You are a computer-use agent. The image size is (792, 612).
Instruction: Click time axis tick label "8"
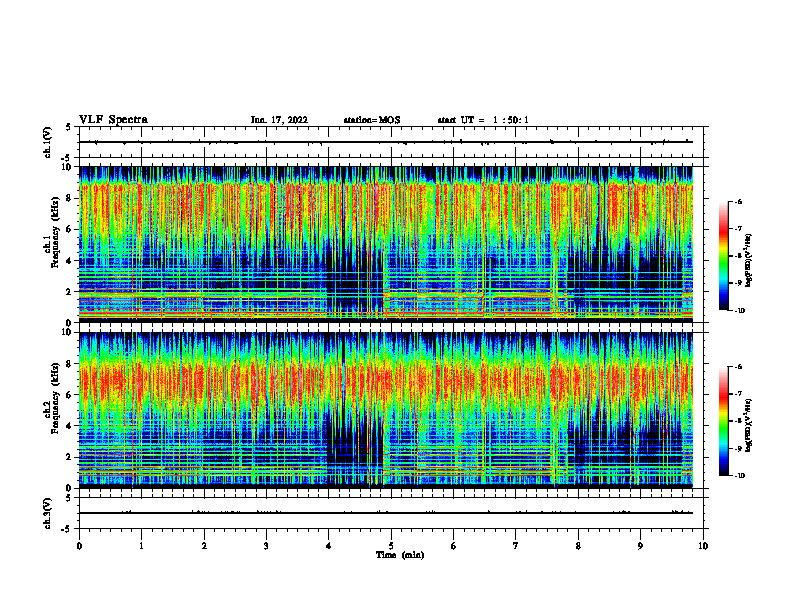point(578,546)
